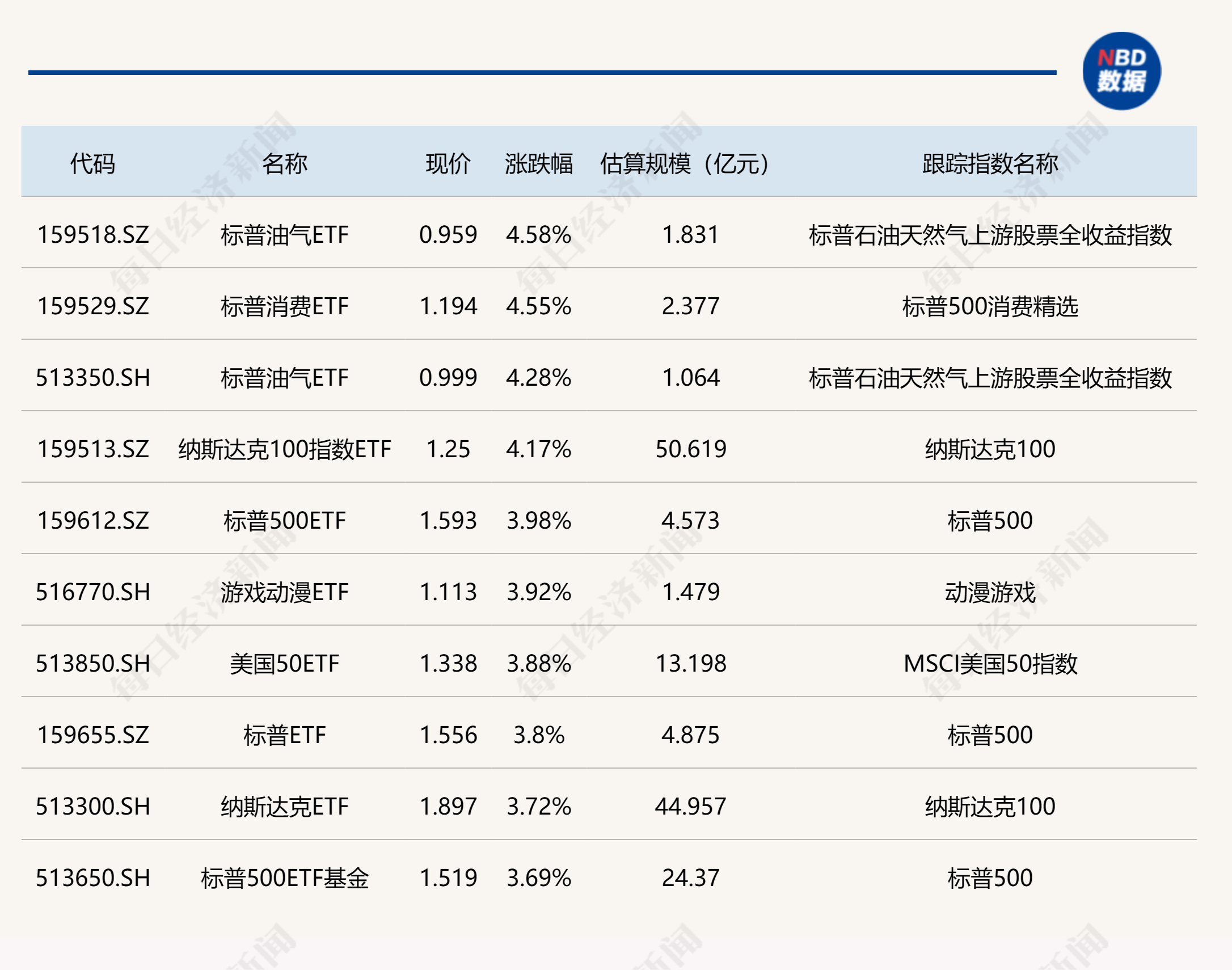Click the index name MSCI美国50指数
1232x970 pixels.
990,663
